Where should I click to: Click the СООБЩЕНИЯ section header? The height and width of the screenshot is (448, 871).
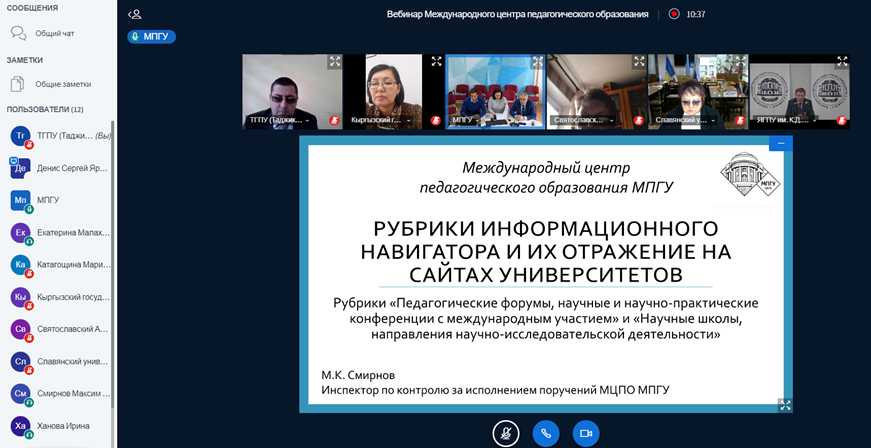tap(32, 8)
